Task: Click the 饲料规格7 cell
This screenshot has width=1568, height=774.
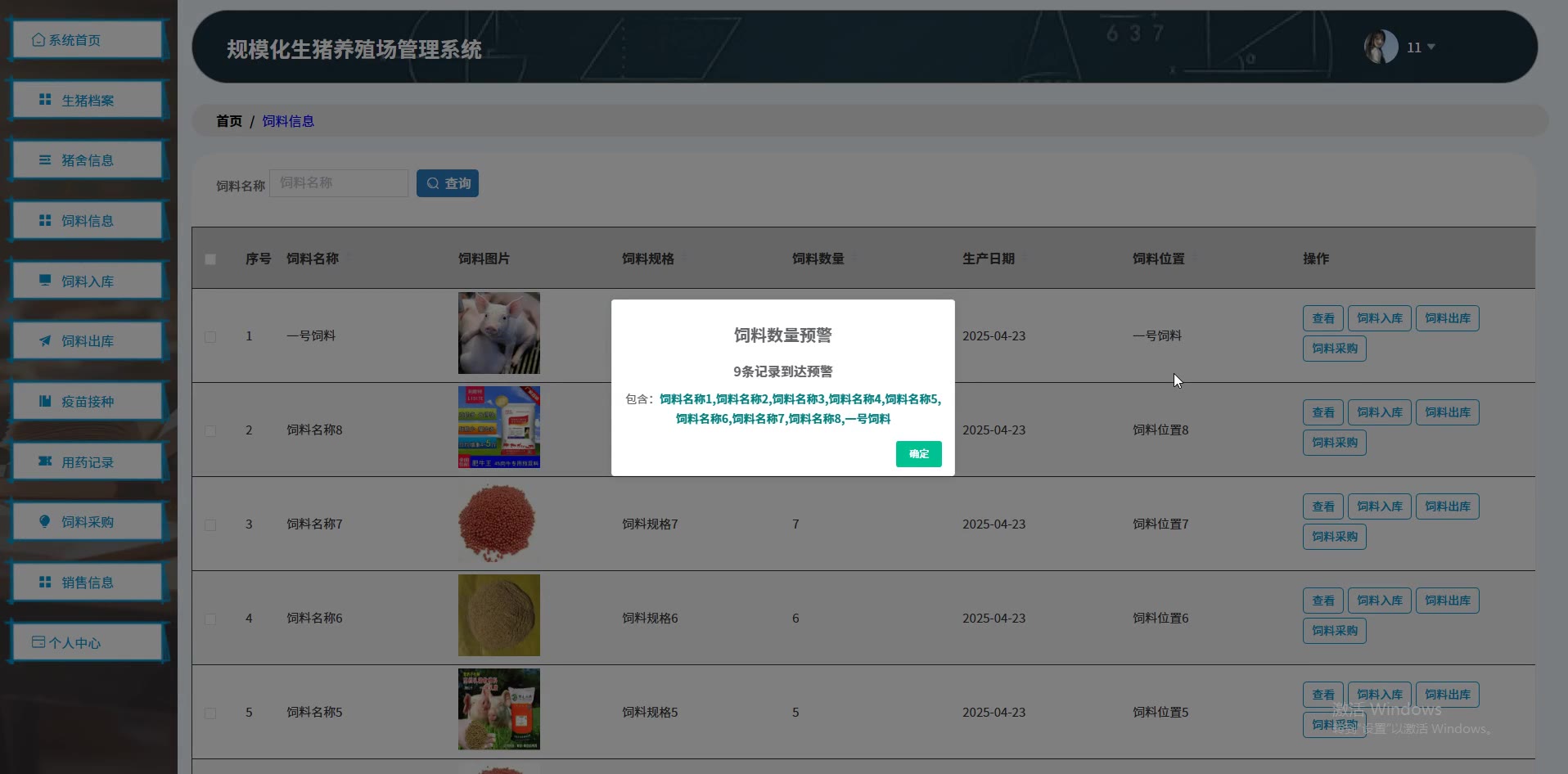Action: 650,524
